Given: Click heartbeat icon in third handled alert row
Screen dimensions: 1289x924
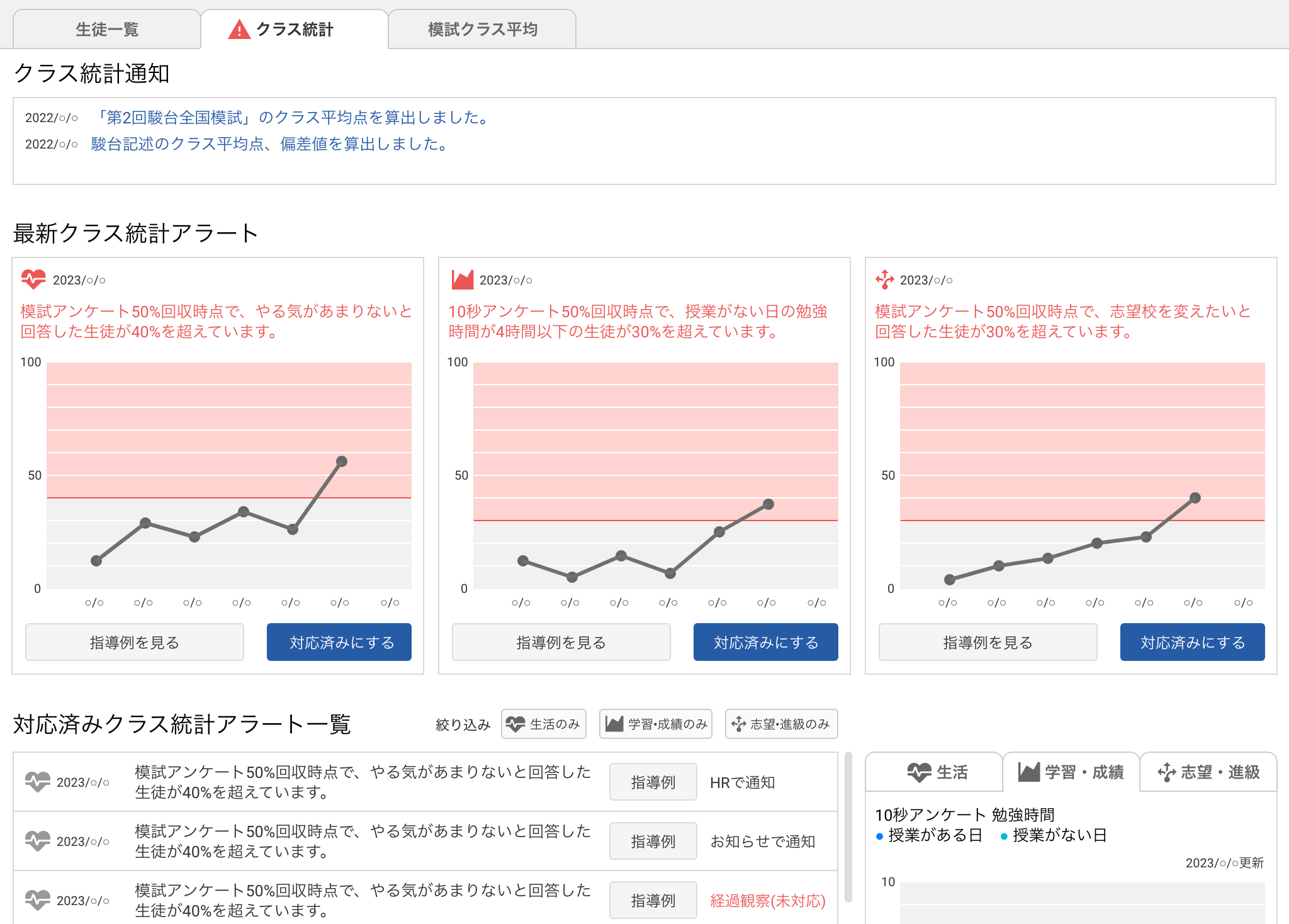Looking at the screenshot, I should (37, 900).
